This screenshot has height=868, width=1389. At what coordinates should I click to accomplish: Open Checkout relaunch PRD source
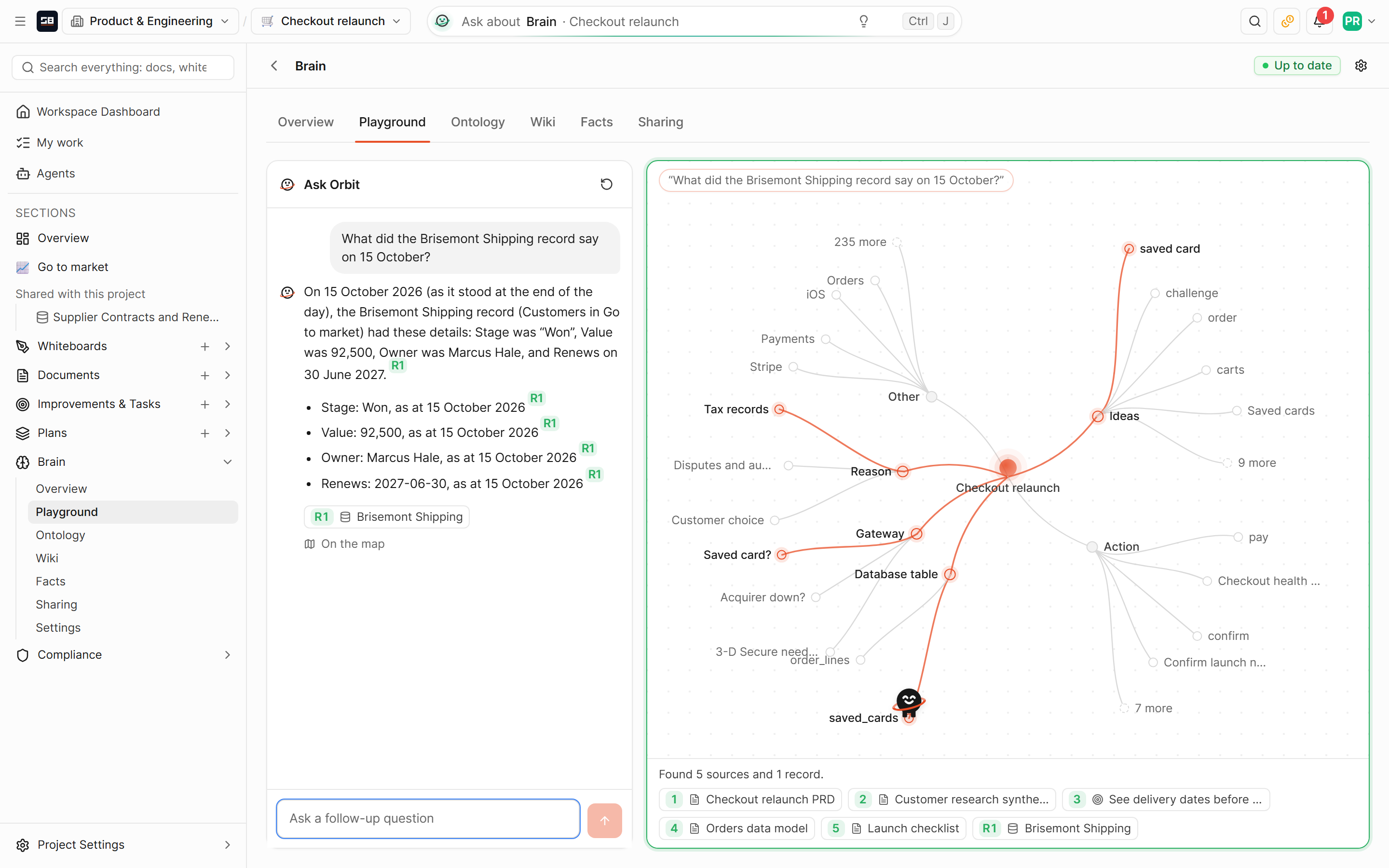coord(750,799)
